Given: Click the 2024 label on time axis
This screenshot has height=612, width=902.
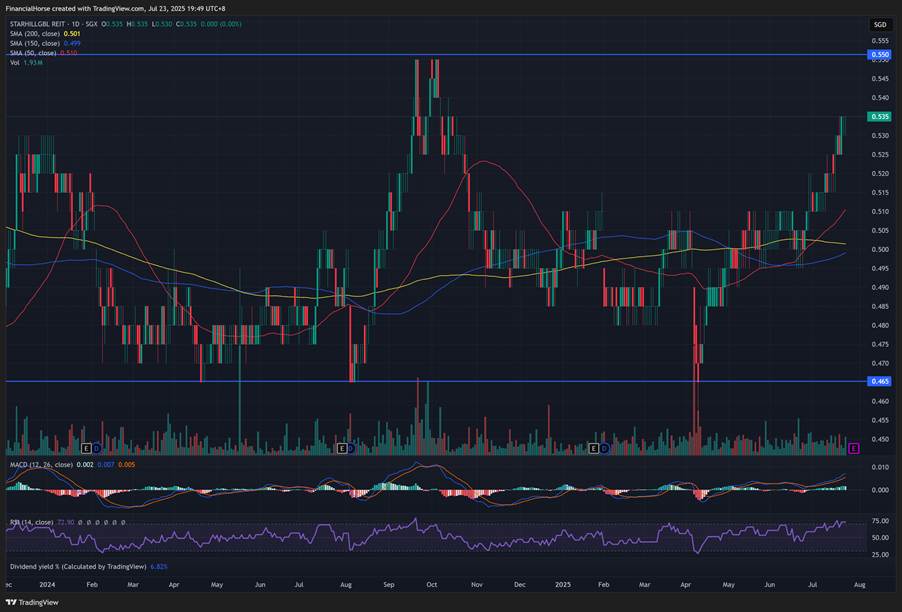Looking at the screenshot, I should point(47,584).
